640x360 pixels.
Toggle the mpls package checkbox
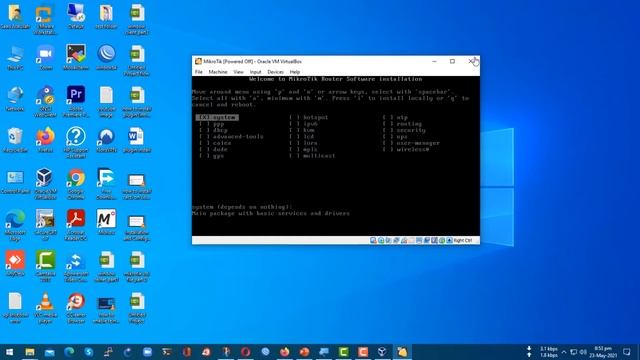click(x=294, y=149)
